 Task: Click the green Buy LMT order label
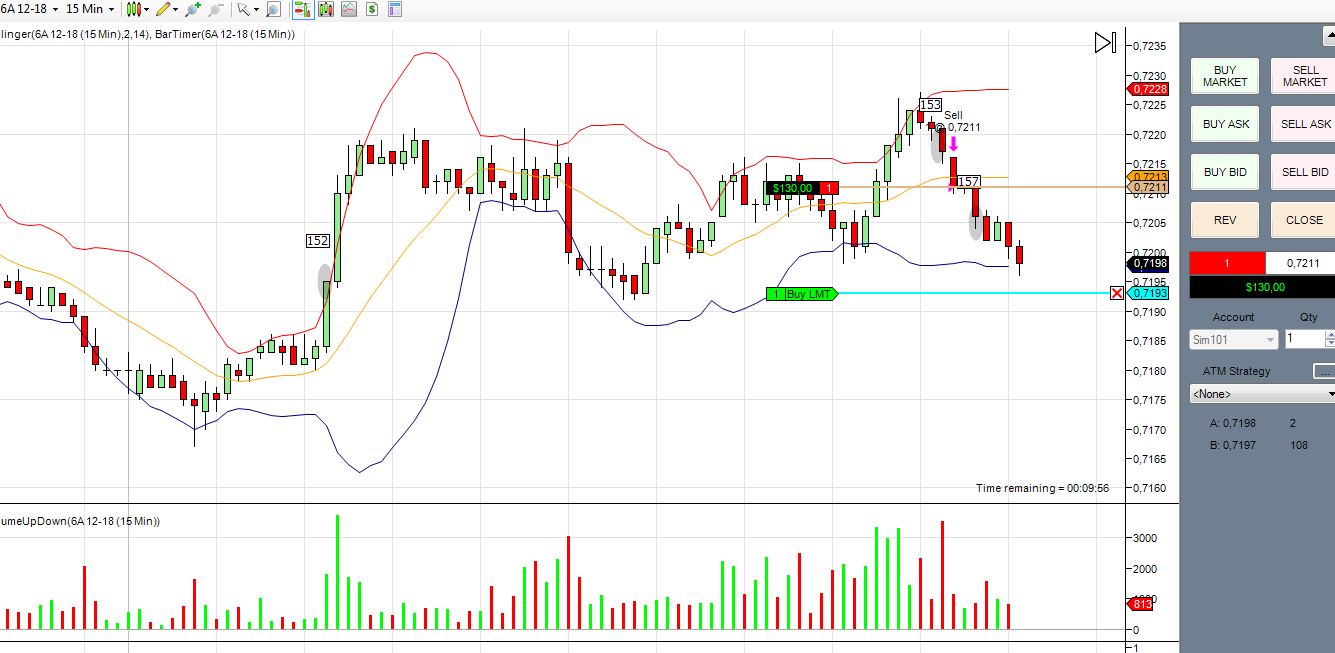pos(802,294)
